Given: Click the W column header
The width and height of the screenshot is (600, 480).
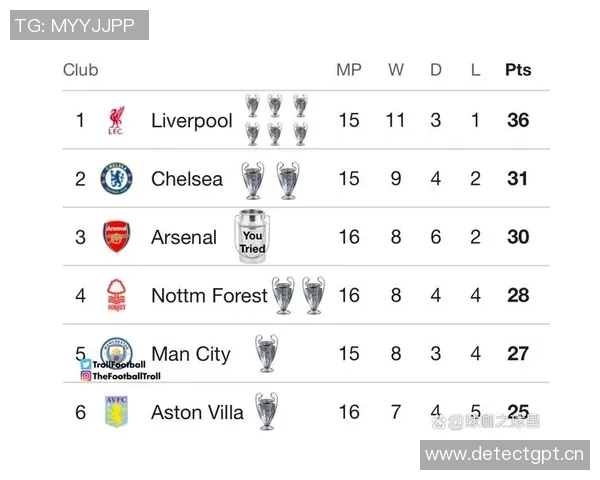Looking at the screenshot, I should point(396,70).
